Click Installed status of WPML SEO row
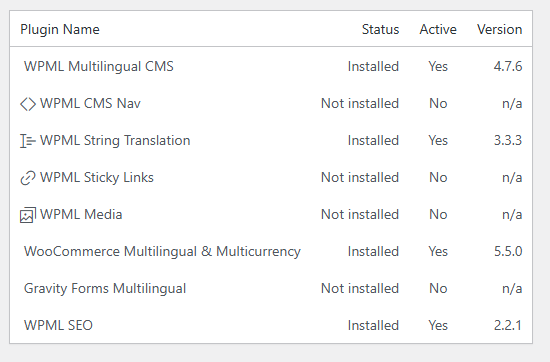Viewport: 550px width, 362px height. click(x=373, y=325)
